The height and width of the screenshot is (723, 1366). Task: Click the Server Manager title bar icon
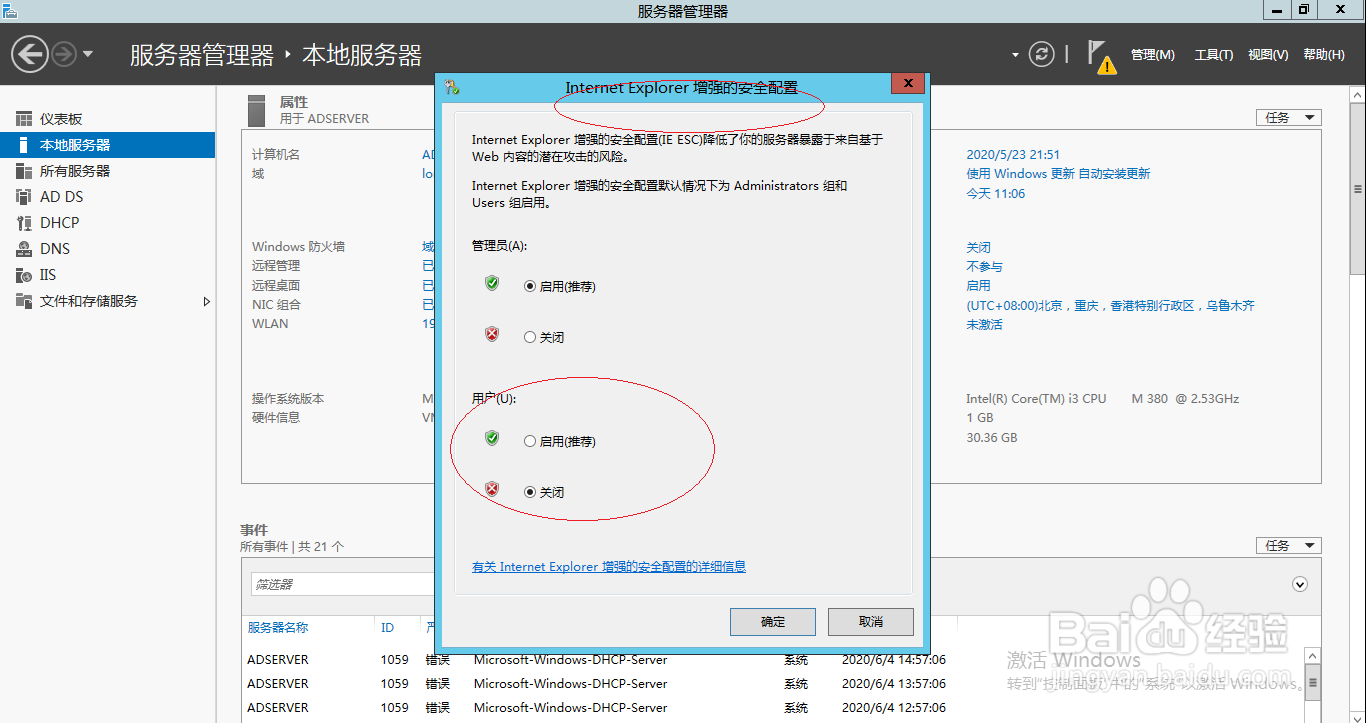(x=9, y=10)
